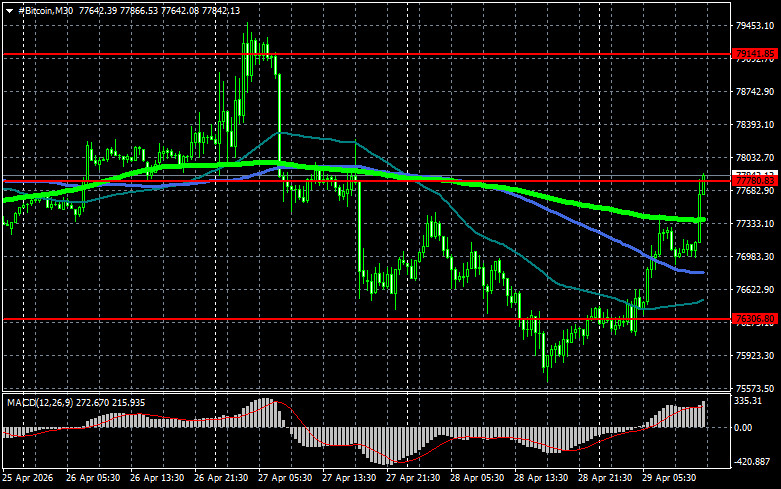The height and width of the screenshot is (489, 781).
Task: Select the 29 Apr 05:30 time label
Action: pyautogui.click(x=669, y=478)
